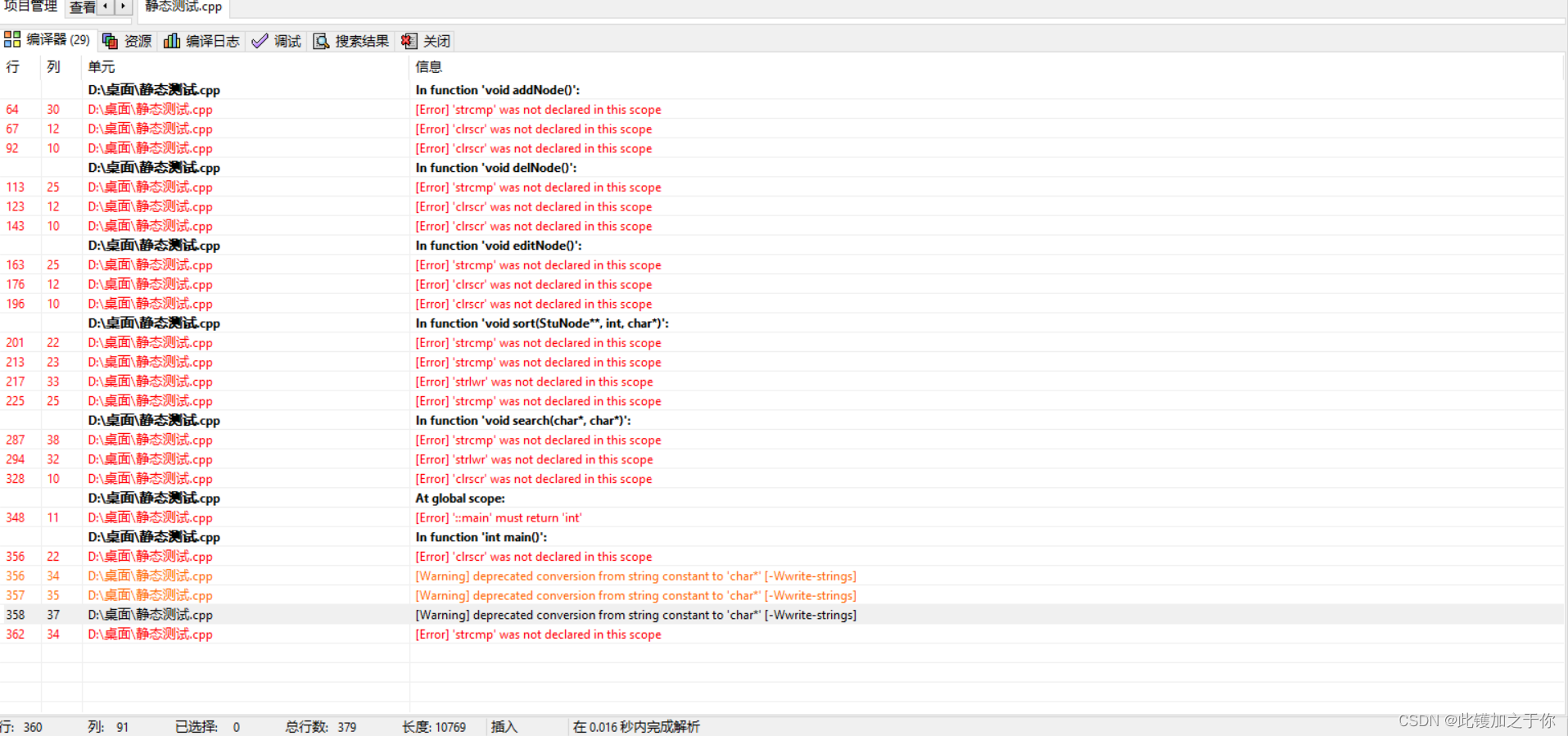Click the magnifier icon beside 搜索结果
Viewport: 1568px width, 736px height.
pyautogui.click(x=322, y=41)
